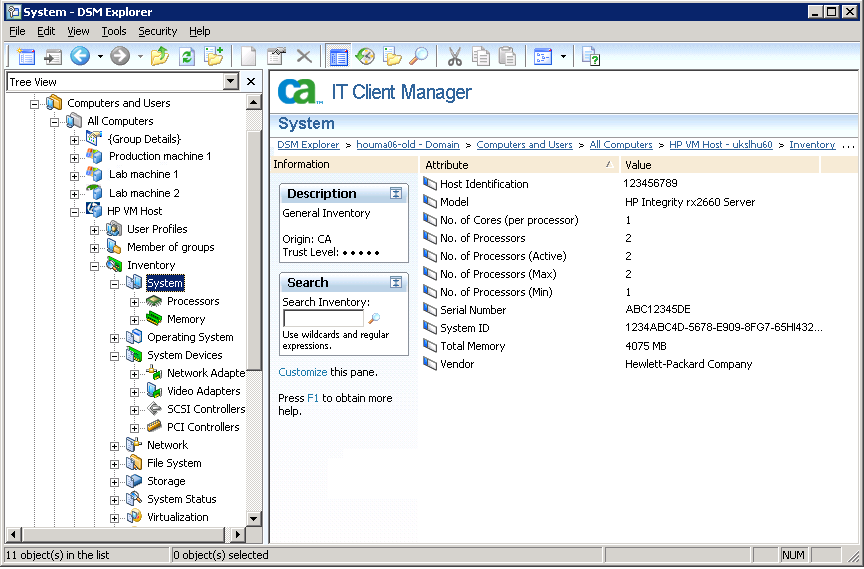Screen dimensions: 864x569
Task: Click the green Refresh toolbar icon
Action: point(187,57)
